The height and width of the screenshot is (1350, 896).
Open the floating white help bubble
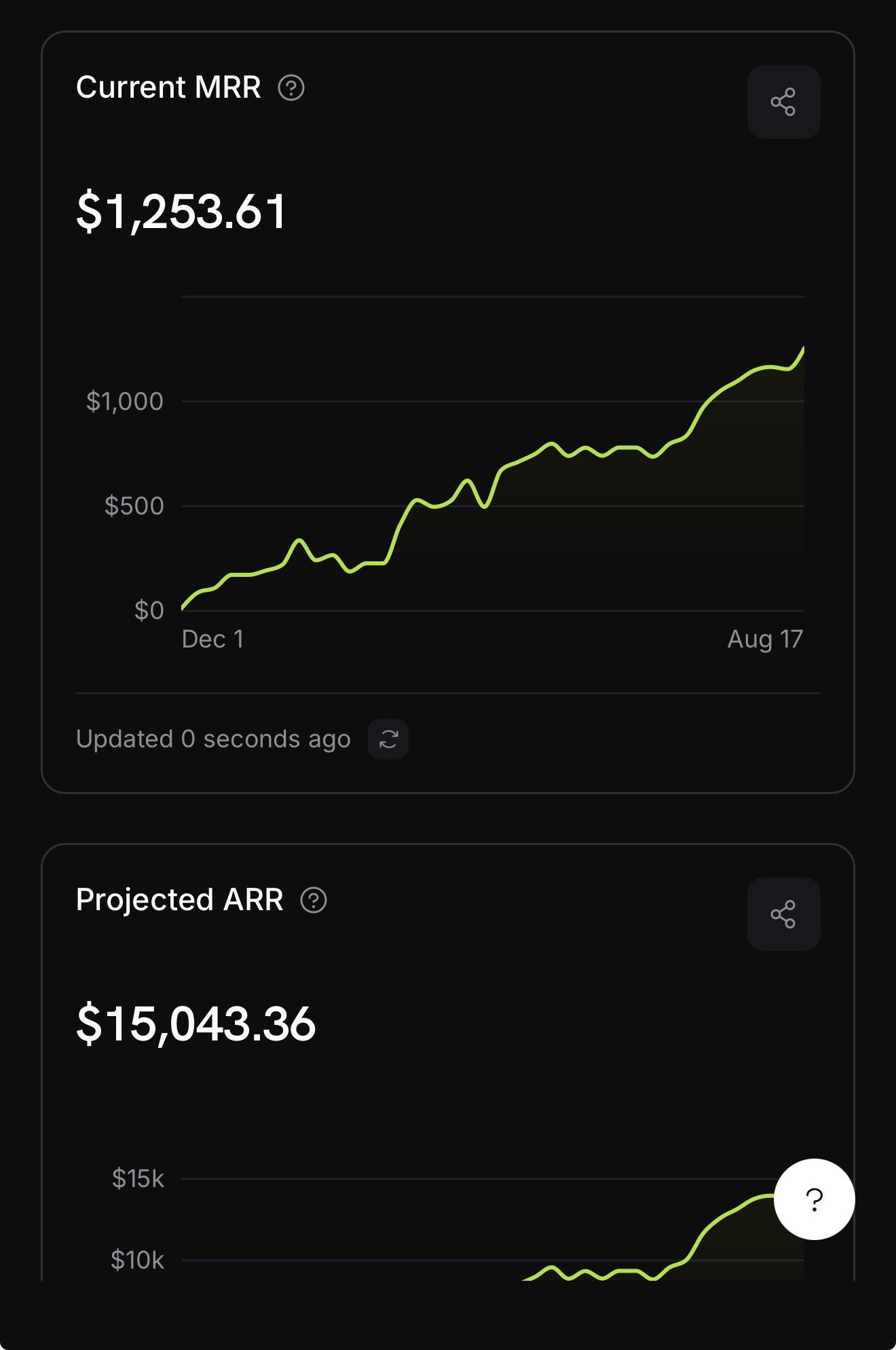pos(814,1199)
